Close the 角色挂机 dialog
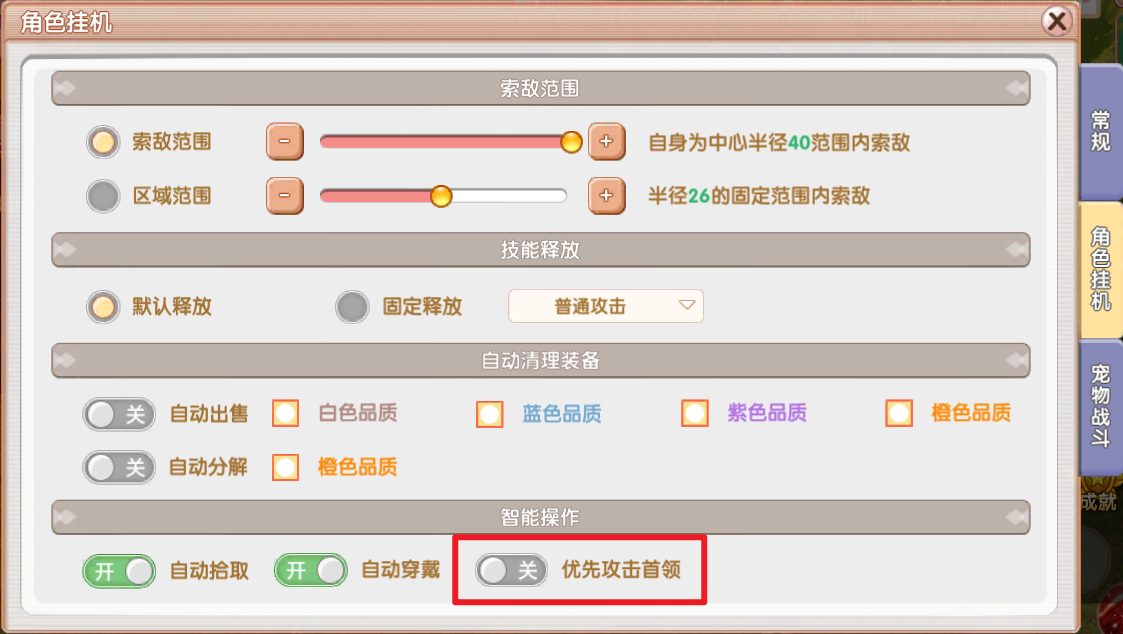Screen dimensions: 1123x634 click(1056, 21)
